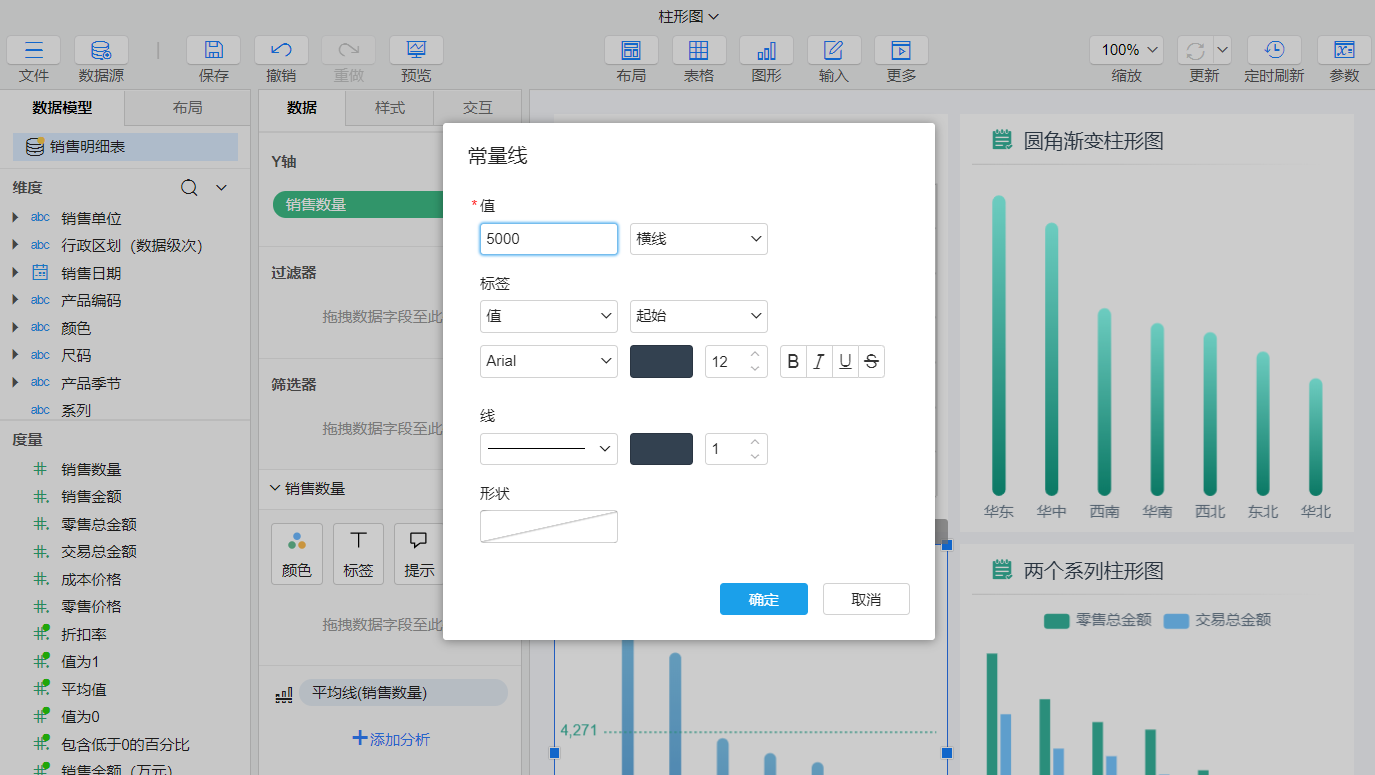Click the 值 input showing 5000

(x=548, y=239)
